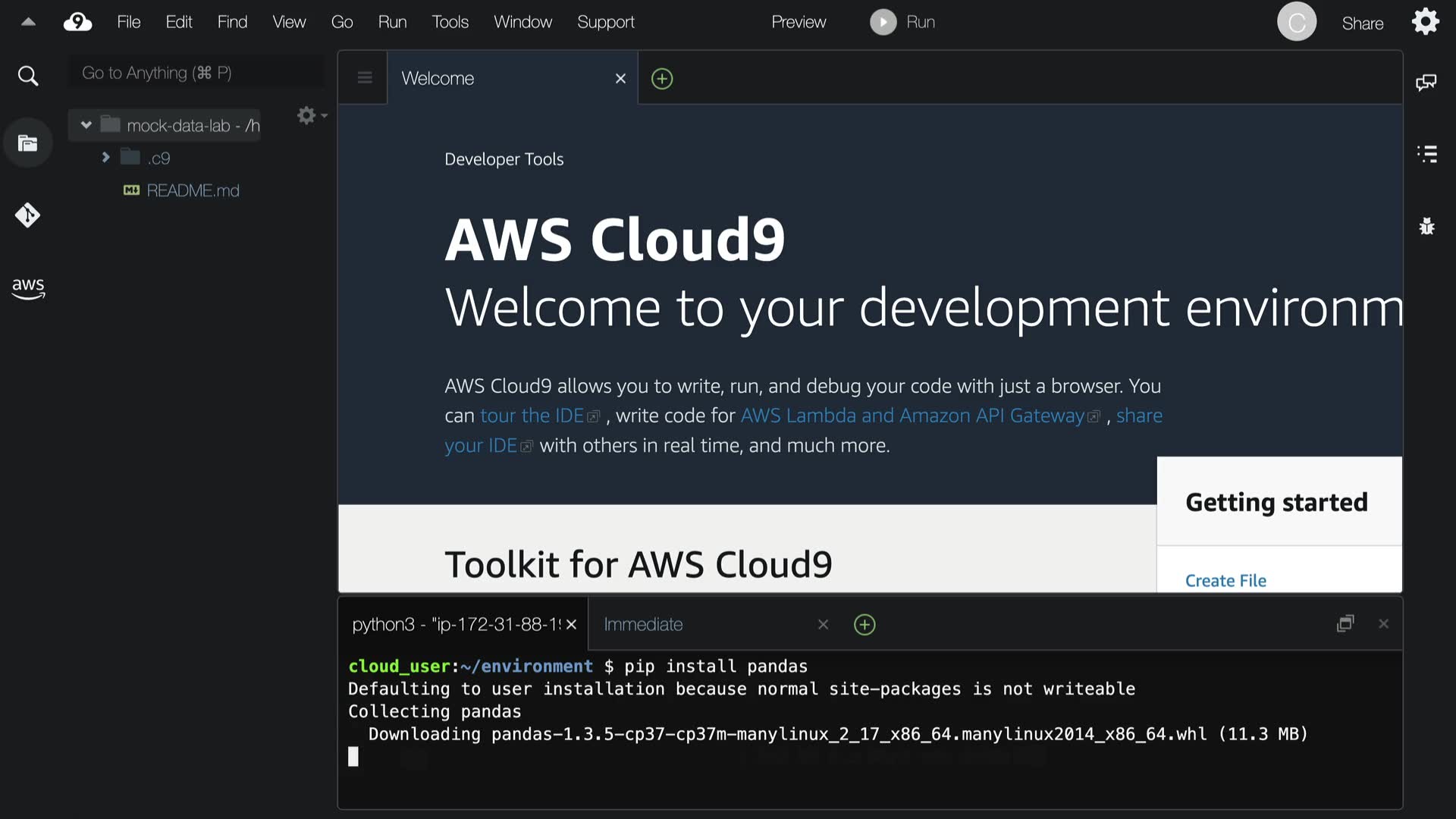Screen dimensions: 1456x819
Task: Open the Source Control git panel
Action: pyautogui.click(x=28, y=215)
